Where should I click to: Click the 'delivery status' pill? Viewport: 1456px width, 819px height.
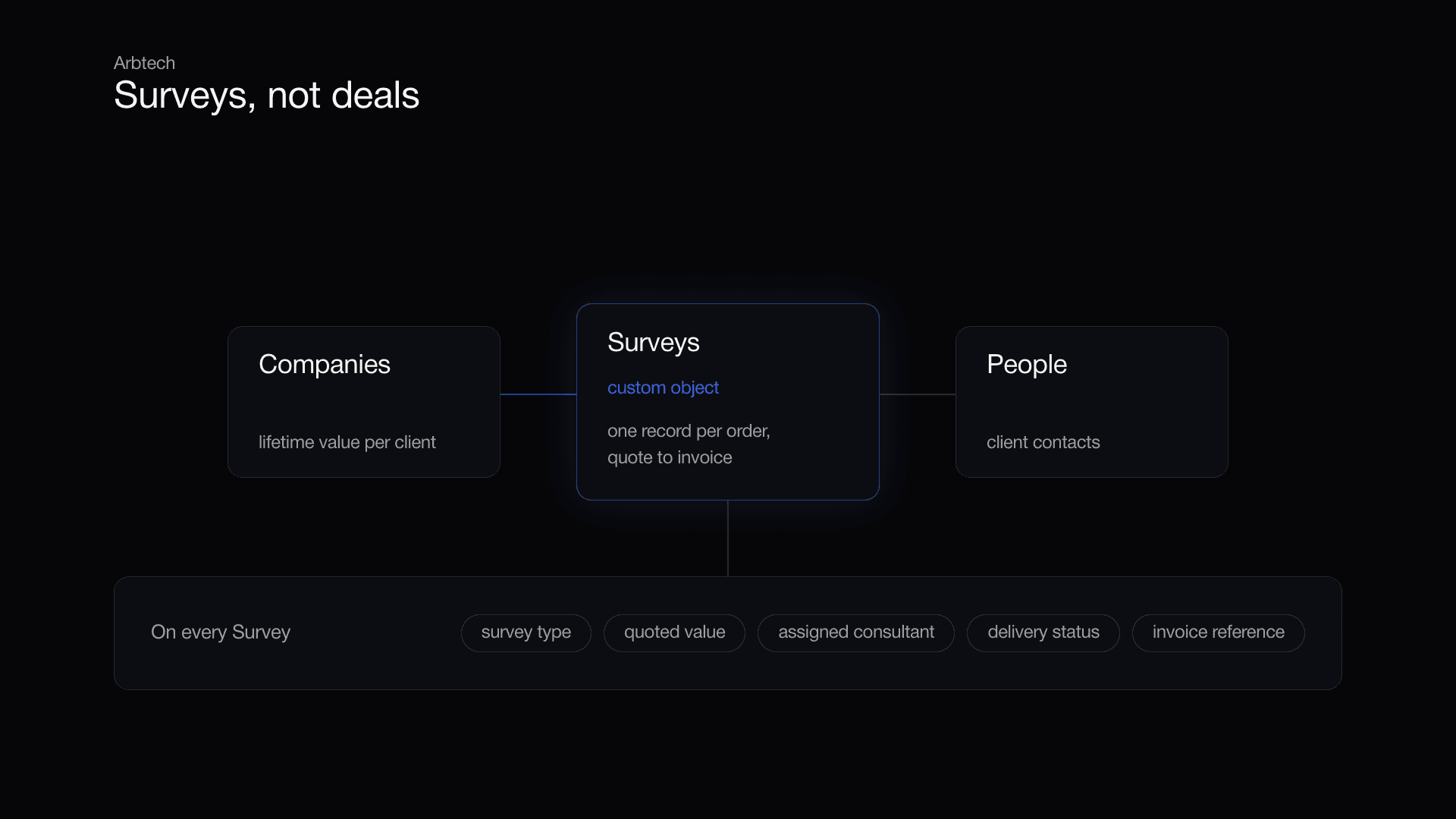click(x=1043, y=632)
